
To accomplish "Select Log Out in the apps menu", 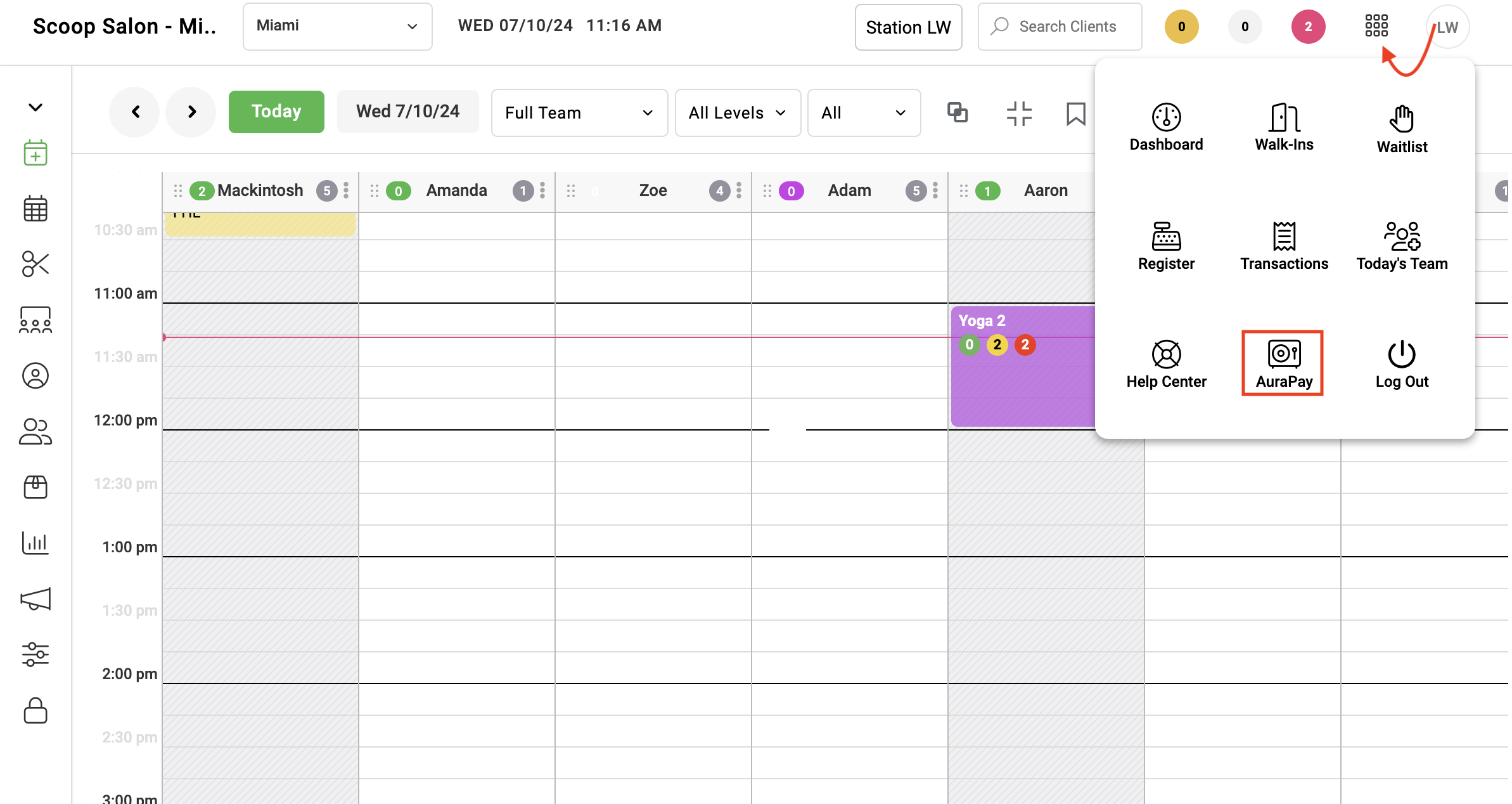I will 1402,364.
